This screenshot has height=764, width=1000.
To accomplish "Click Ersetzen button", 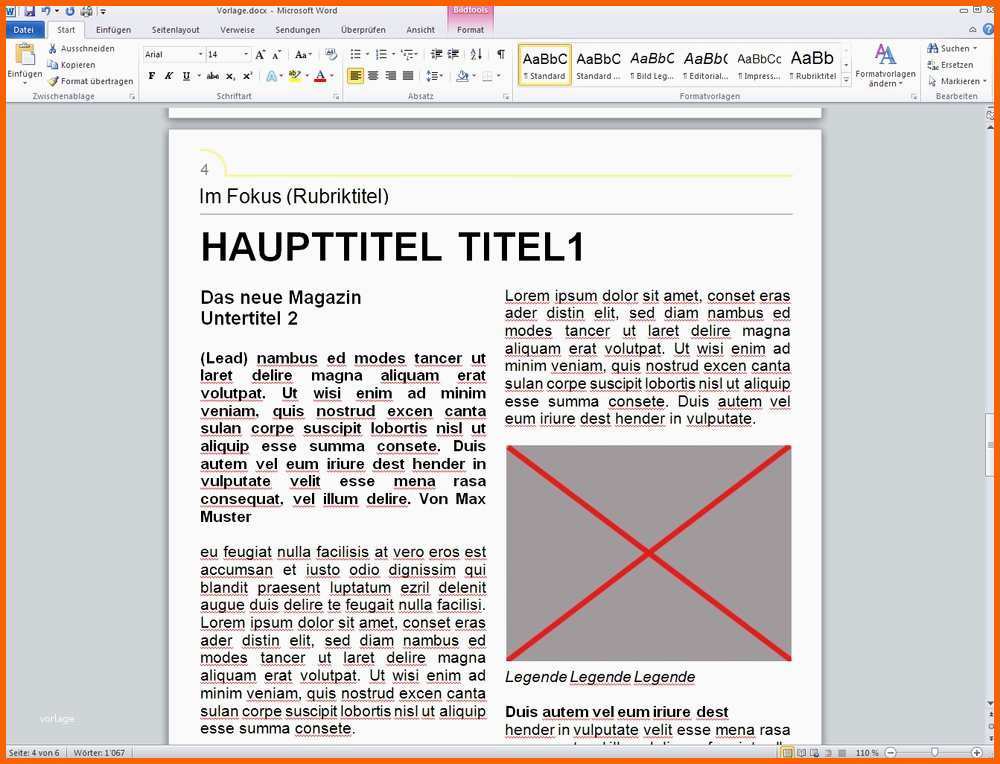I will click(950, 65).
